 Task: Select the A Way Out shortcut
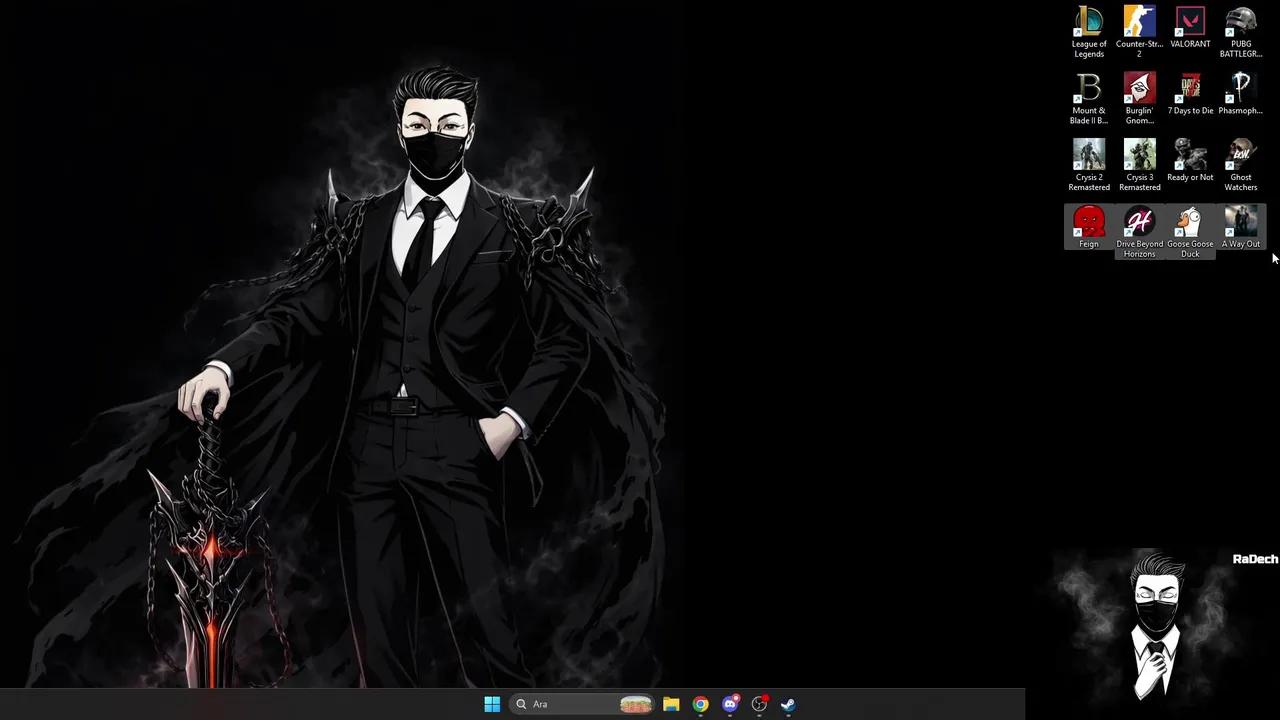(1241, 228)
